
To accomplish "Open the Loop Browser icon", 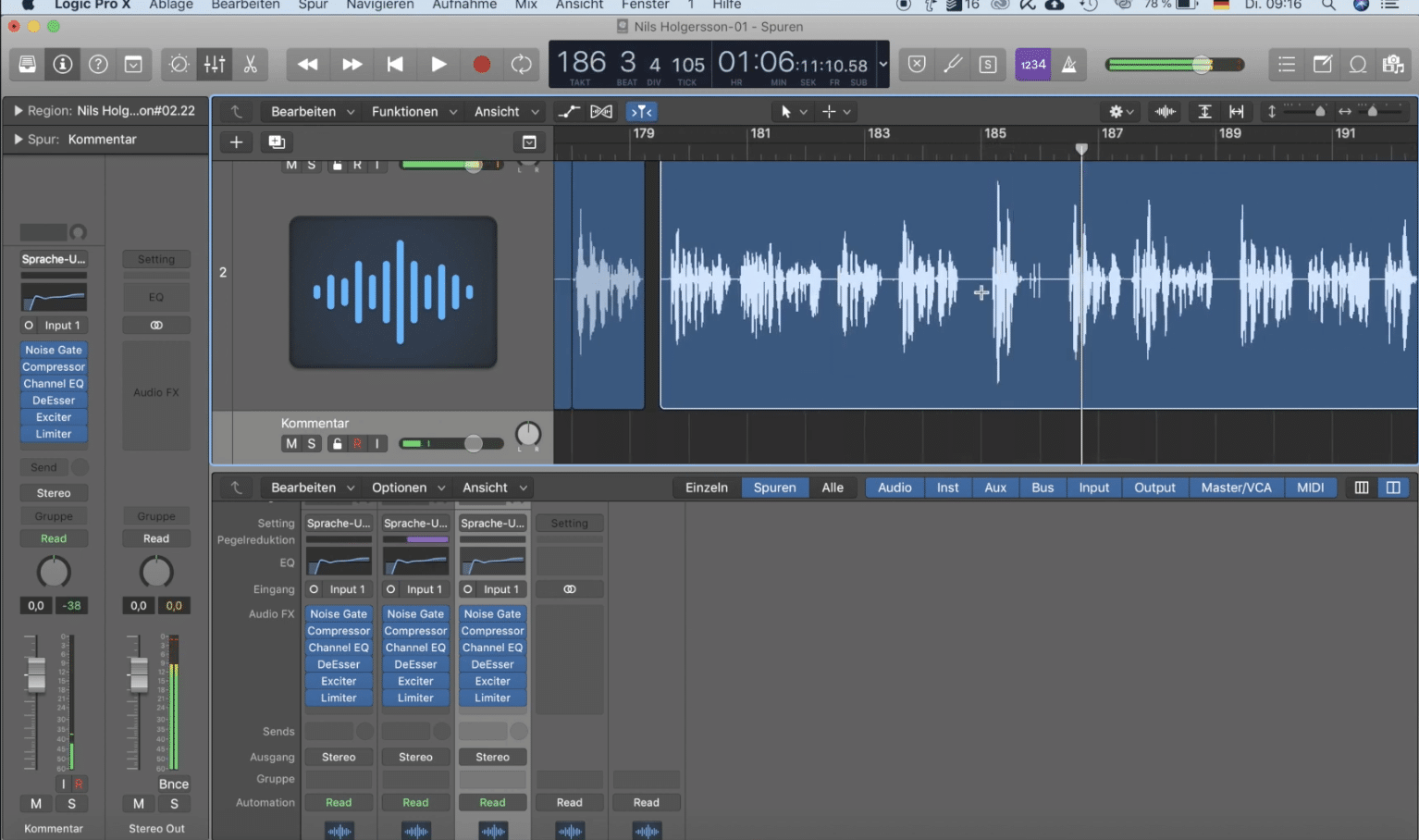I will tap(1358, 64).
